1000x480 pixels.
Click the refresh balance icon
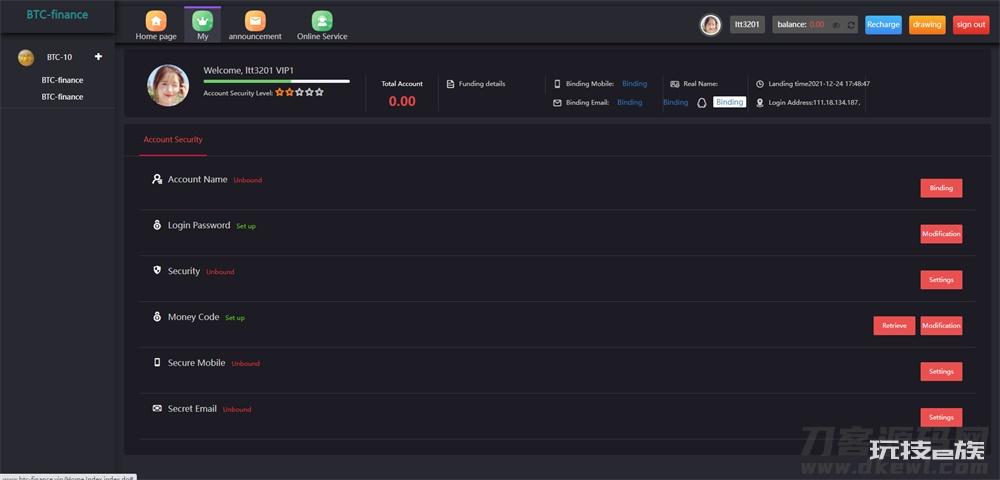[851, 25]
